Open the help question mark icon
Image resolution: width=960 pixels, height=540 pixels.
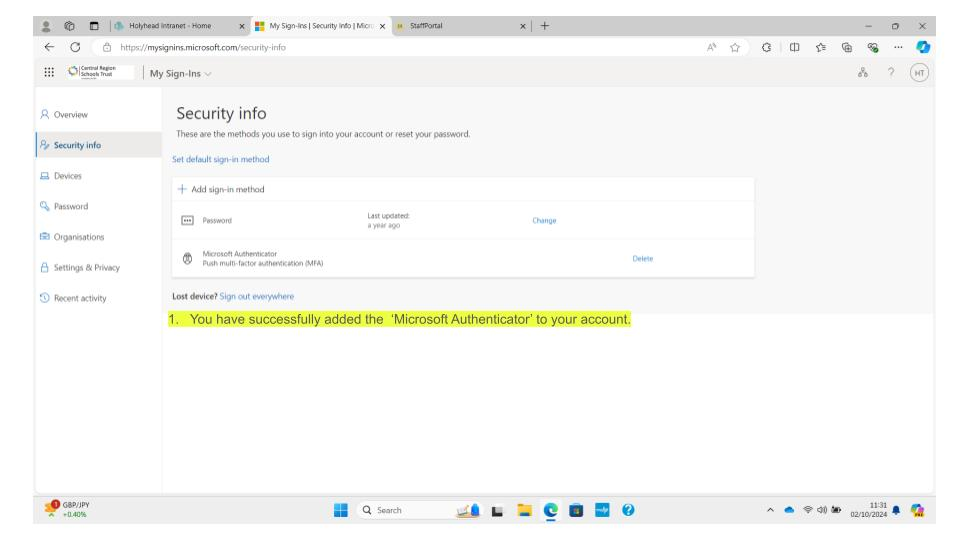click(891, 72)
